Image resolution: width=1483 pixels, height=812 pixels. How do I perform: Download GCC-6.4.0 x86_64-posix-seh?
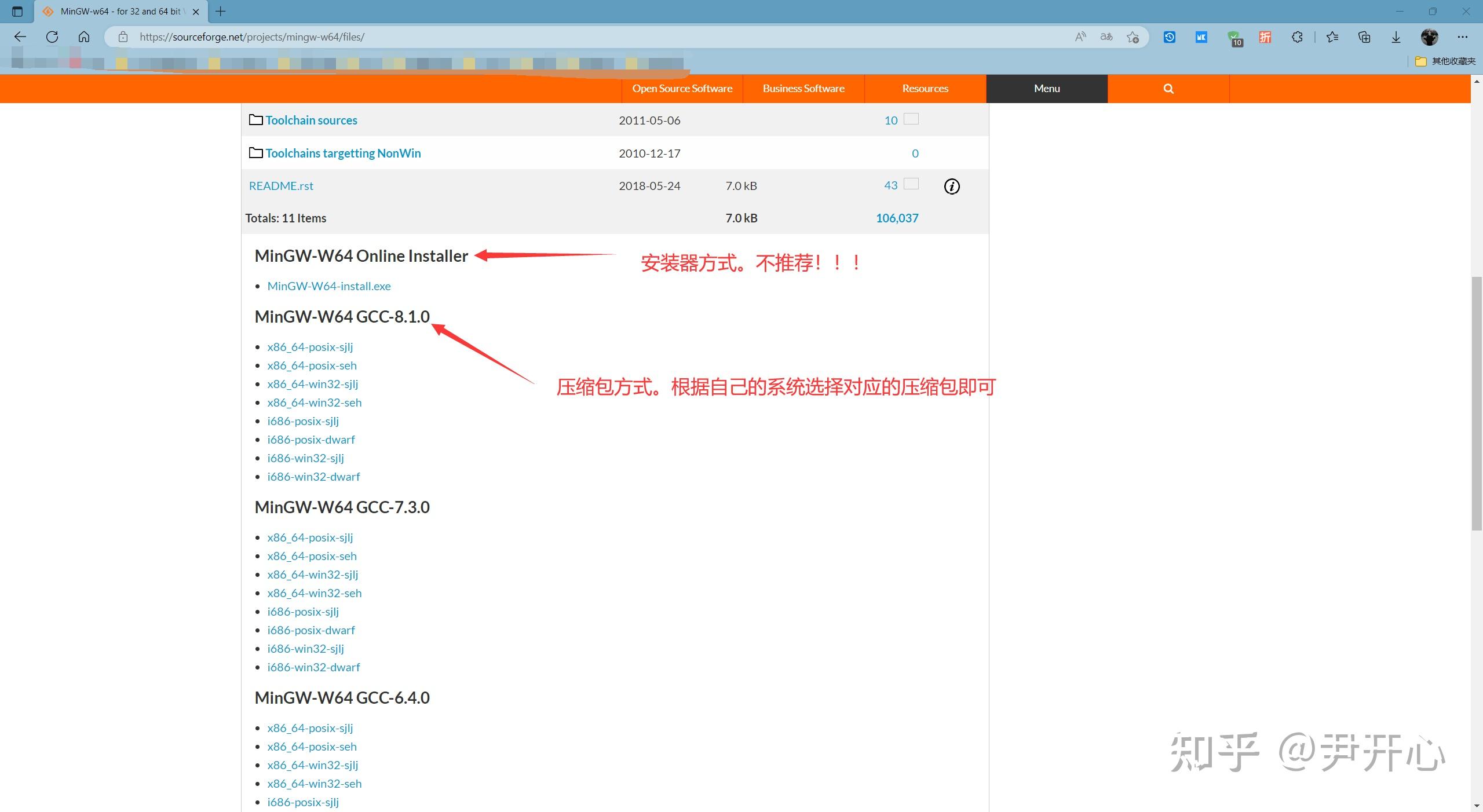pyautogui.click(x=312, y=747)
